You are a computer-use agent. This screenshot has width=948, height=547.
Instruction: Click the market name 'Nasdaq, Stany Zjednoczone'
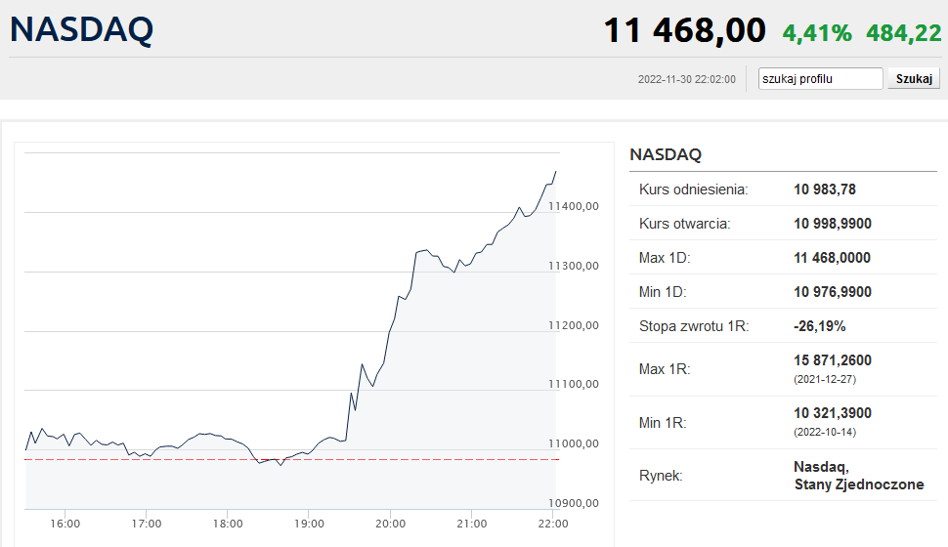tap(859, 475)
